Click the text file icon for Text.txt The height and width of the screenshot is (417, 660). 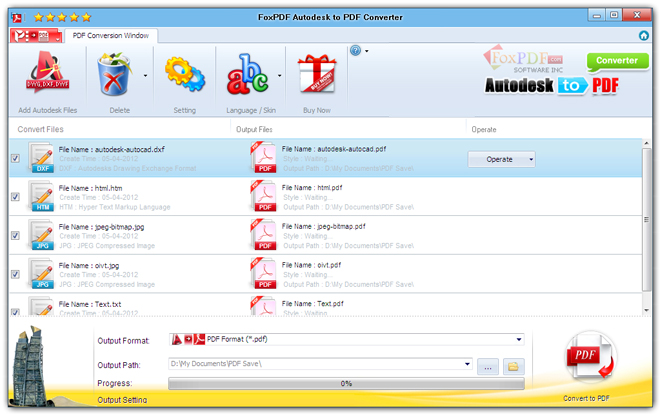[x=42, y=307]
